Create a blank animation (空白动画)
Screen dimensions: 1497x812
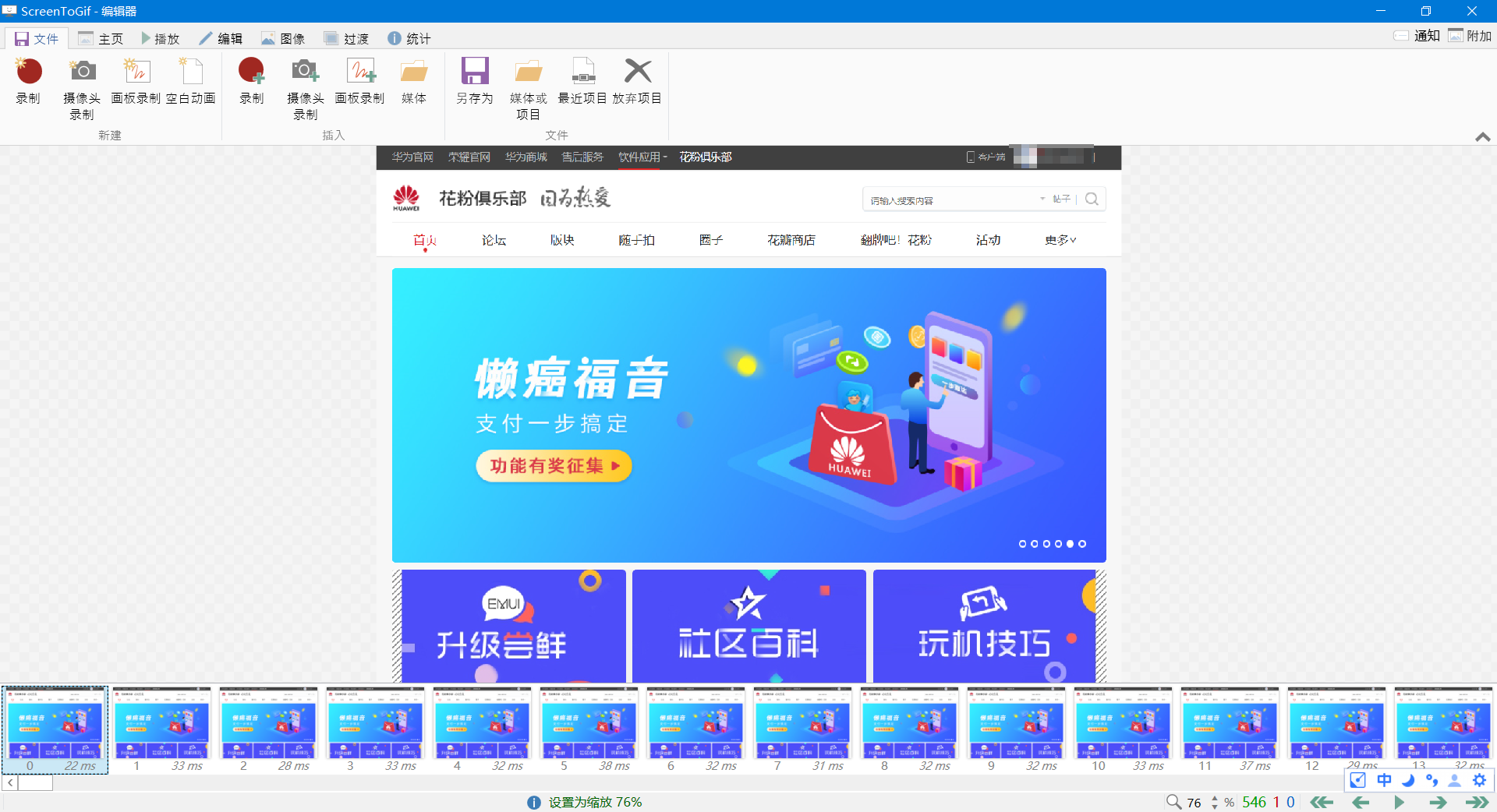tap(191, 80)
